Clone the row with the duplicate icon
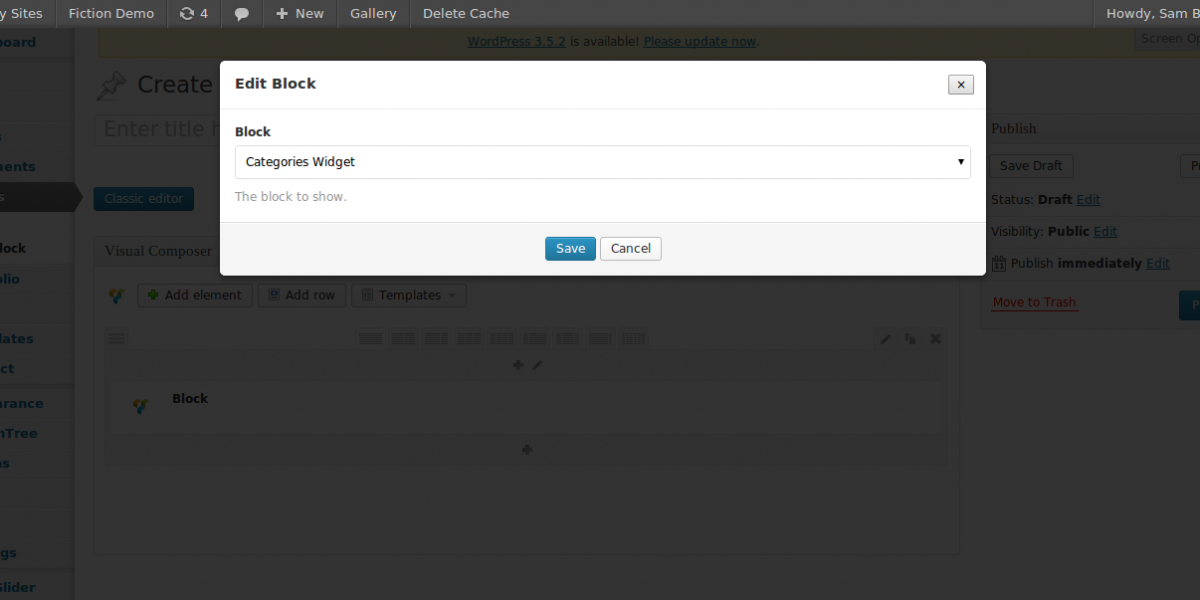This screenshot has height=600, width=1200. [910, 339]
